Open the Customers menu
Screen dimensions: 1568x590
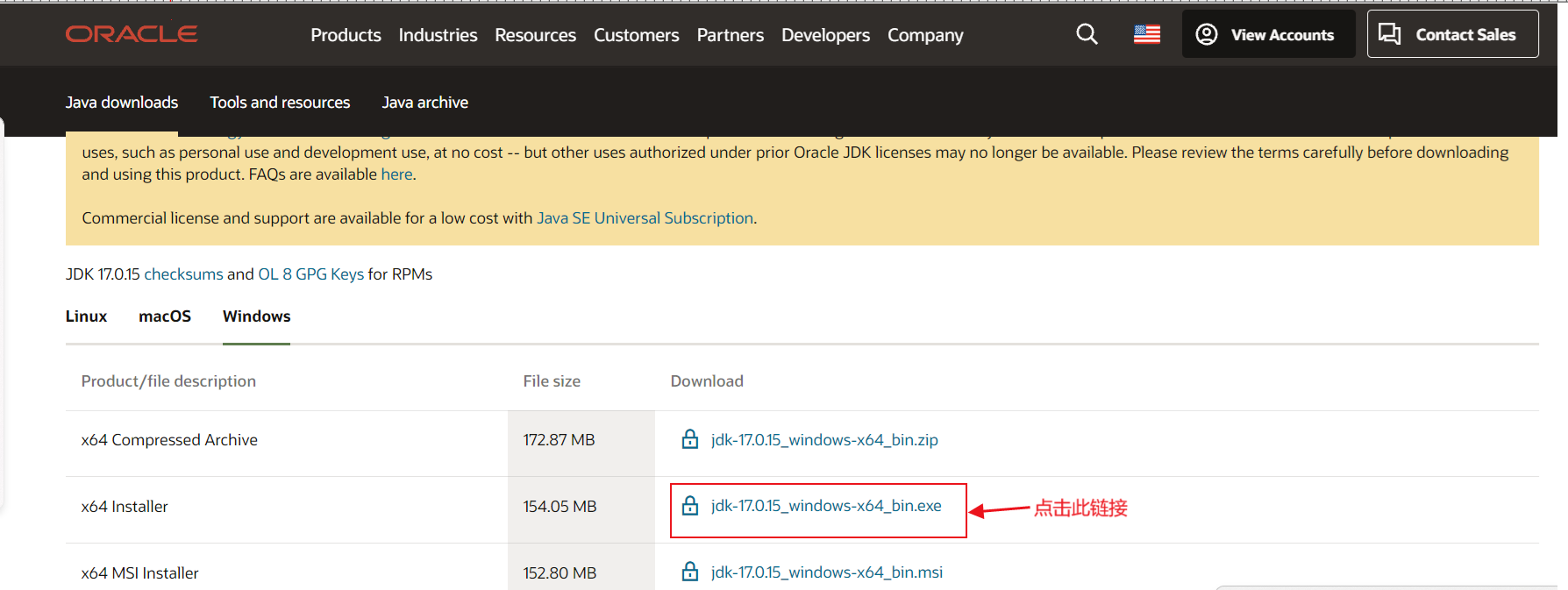tap(636, 35)
